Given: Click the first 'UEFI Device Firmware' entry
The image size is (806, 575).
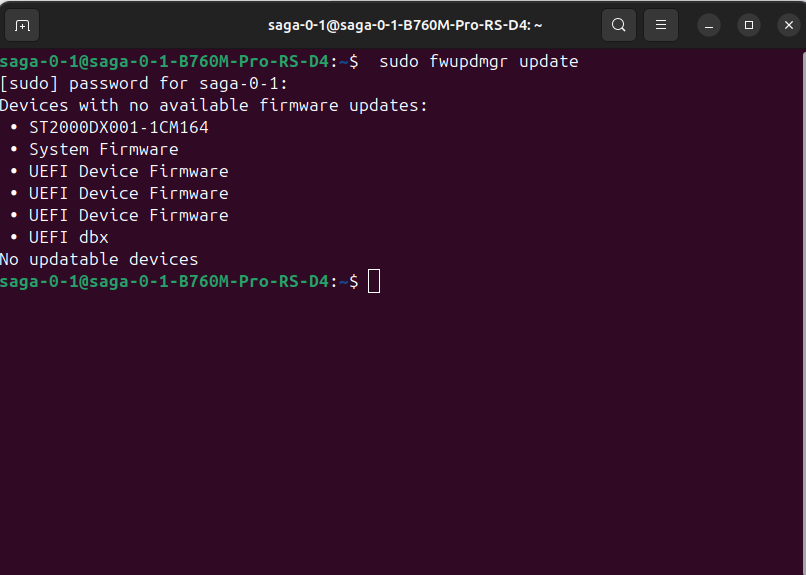Looking at the screenshot, I should coord(128,172).
